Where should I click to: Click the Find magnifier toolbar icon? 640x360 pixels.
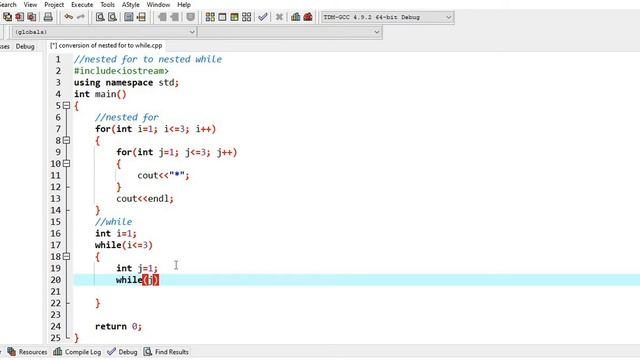(100, 17)
